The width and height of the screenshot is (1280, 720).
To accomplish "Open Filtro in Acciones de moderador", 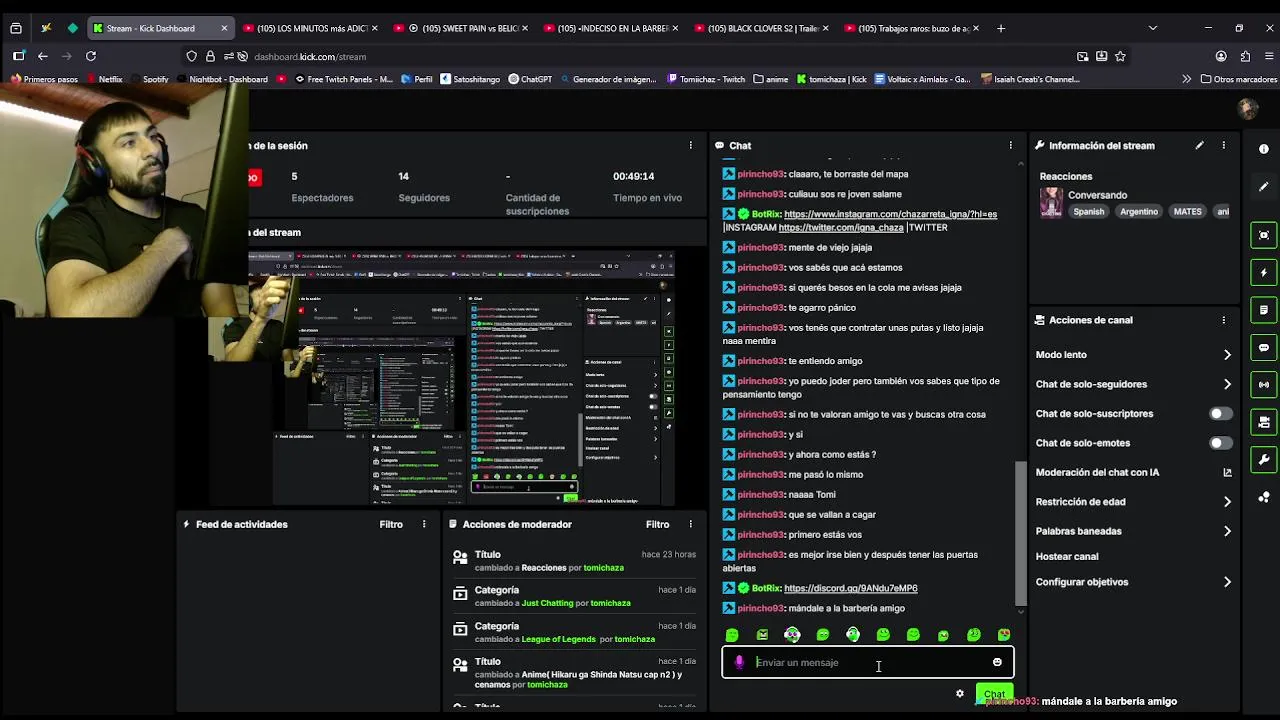I will pyautogui.click(x=657, y=524).
